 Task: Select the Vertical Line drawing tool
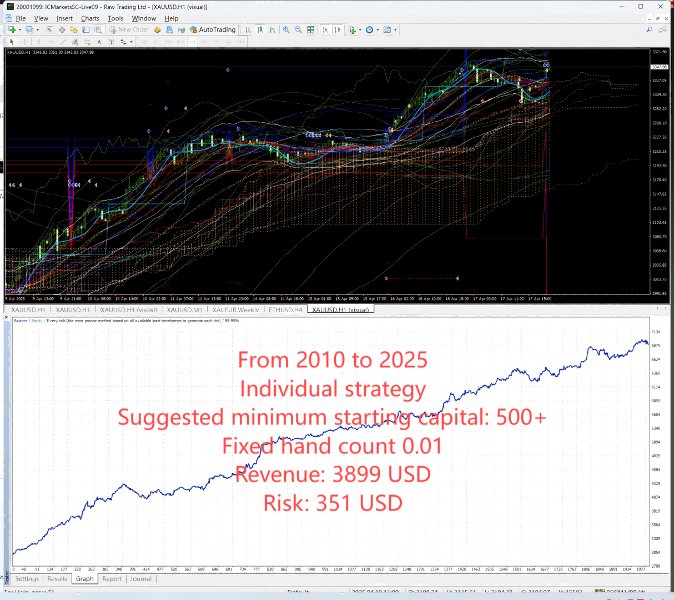tap(39, 42)
